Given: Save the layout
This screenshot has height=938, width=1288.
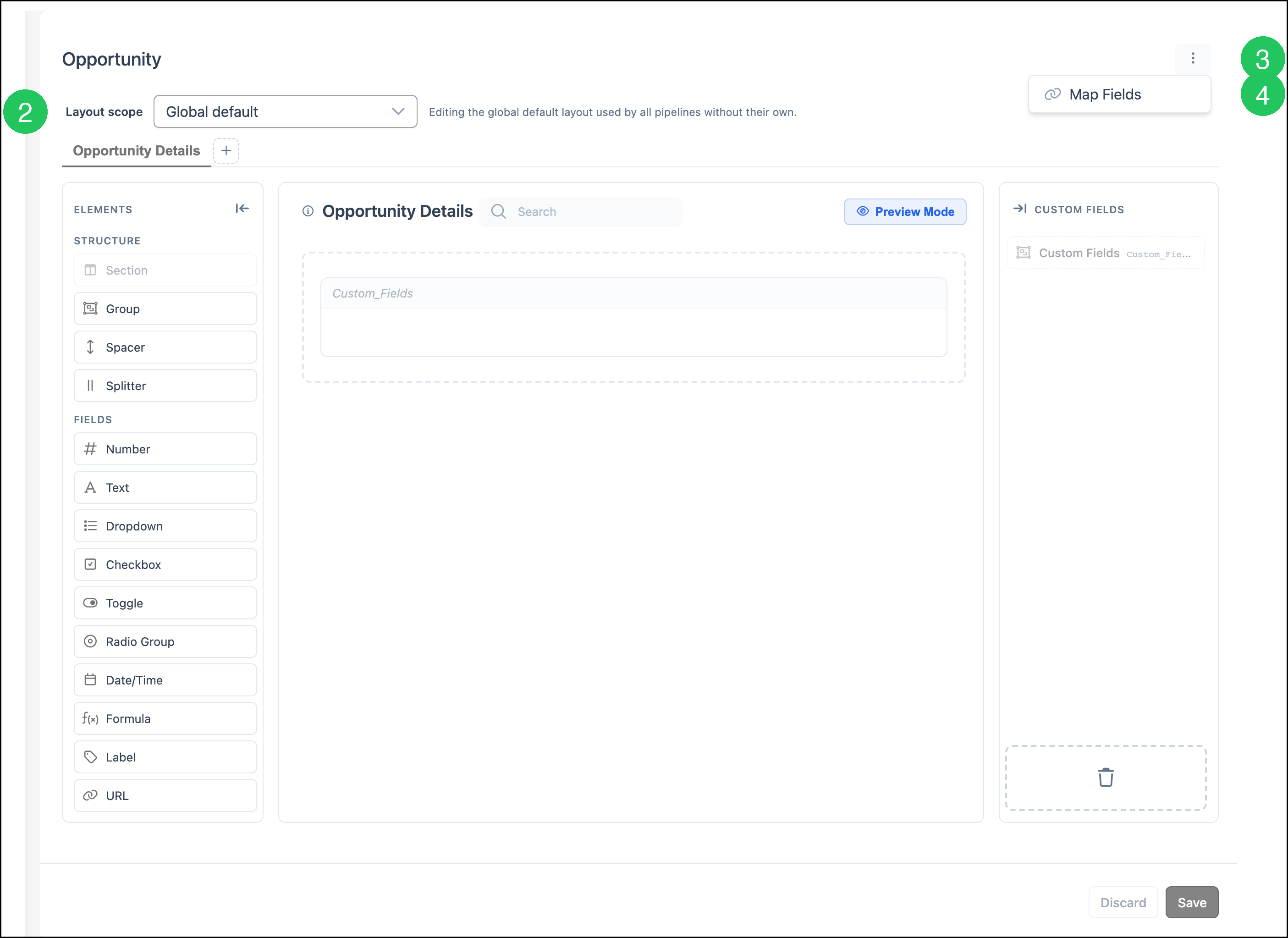Looking at the screenshot, I should point(1191,902).
